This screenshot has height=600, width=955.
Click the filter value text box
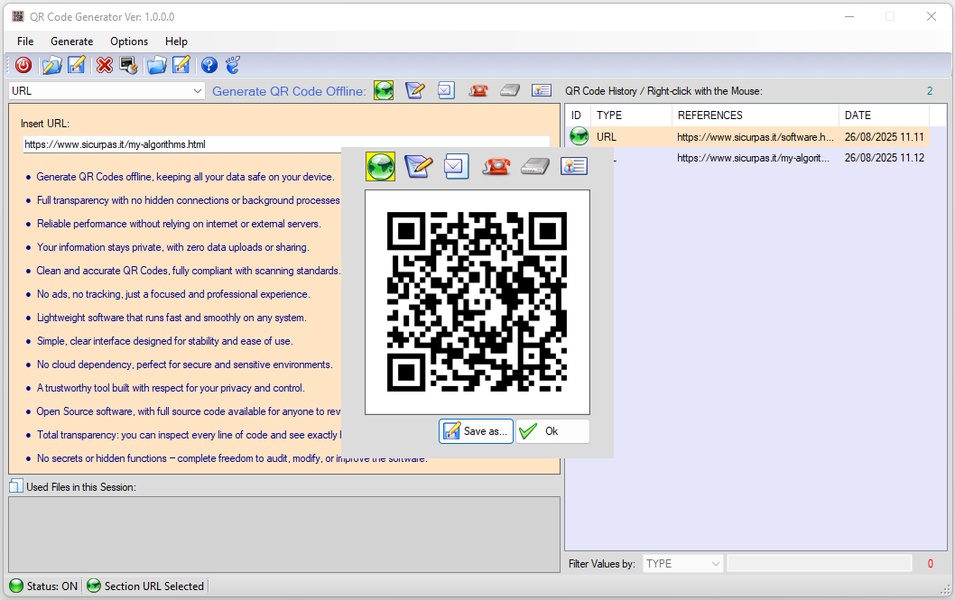pyautogui.click(x=818, y=564)
